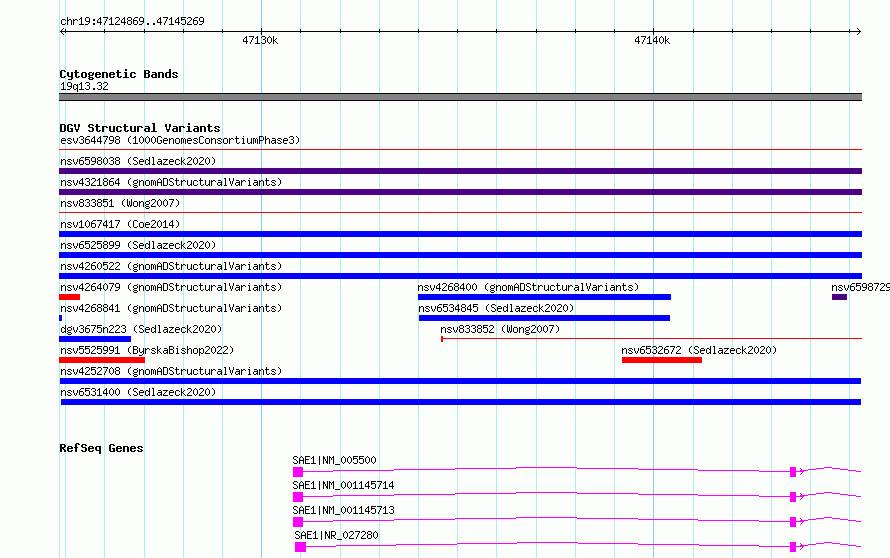Click the chr19:47124869..47145269 region label
The image size is (890, 558).
pyautogui.click(x=132, y=21)
